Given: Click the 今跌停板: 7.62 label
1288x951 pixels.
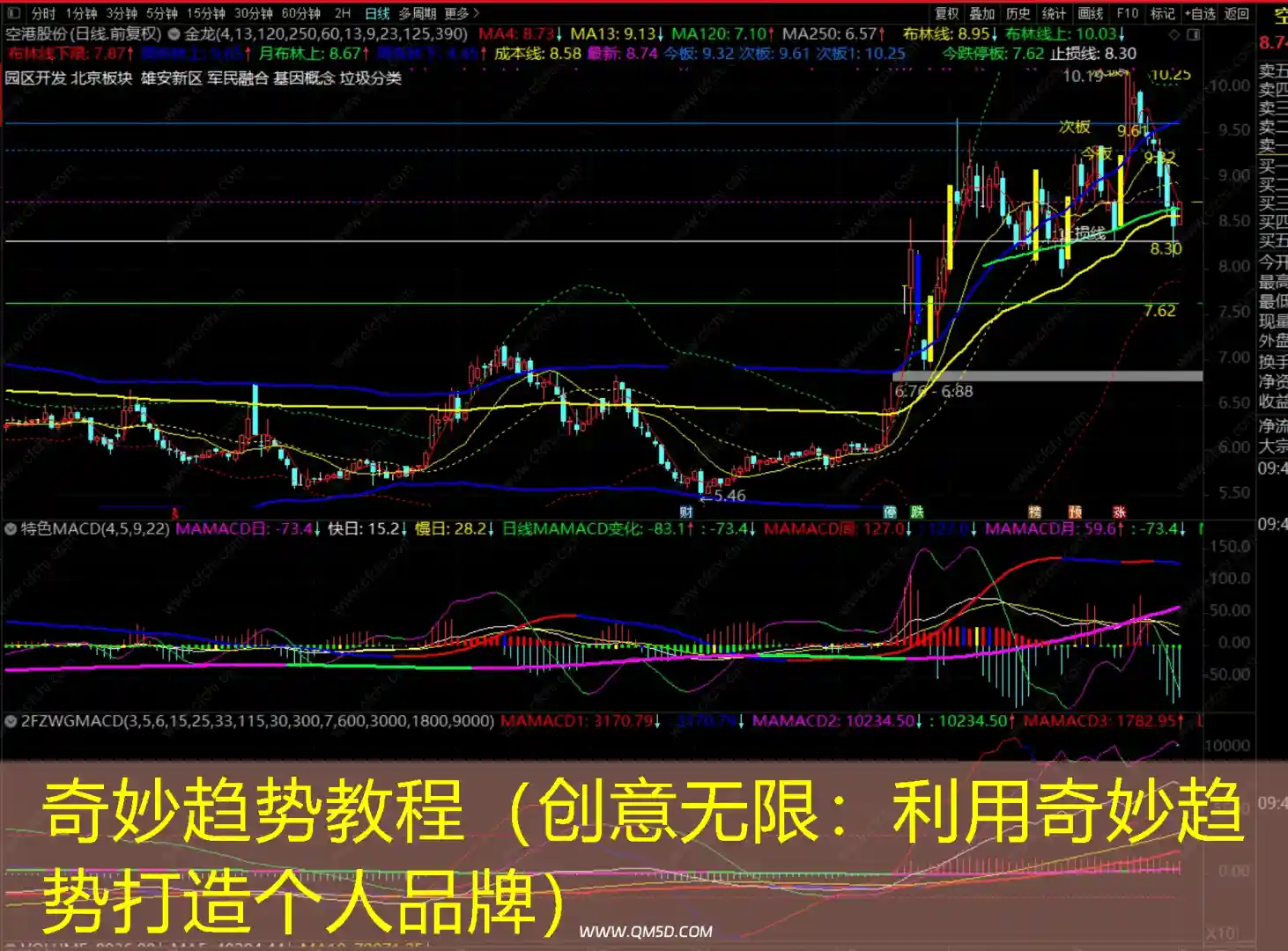Looking at the screenshot, I should coord(994,53).
